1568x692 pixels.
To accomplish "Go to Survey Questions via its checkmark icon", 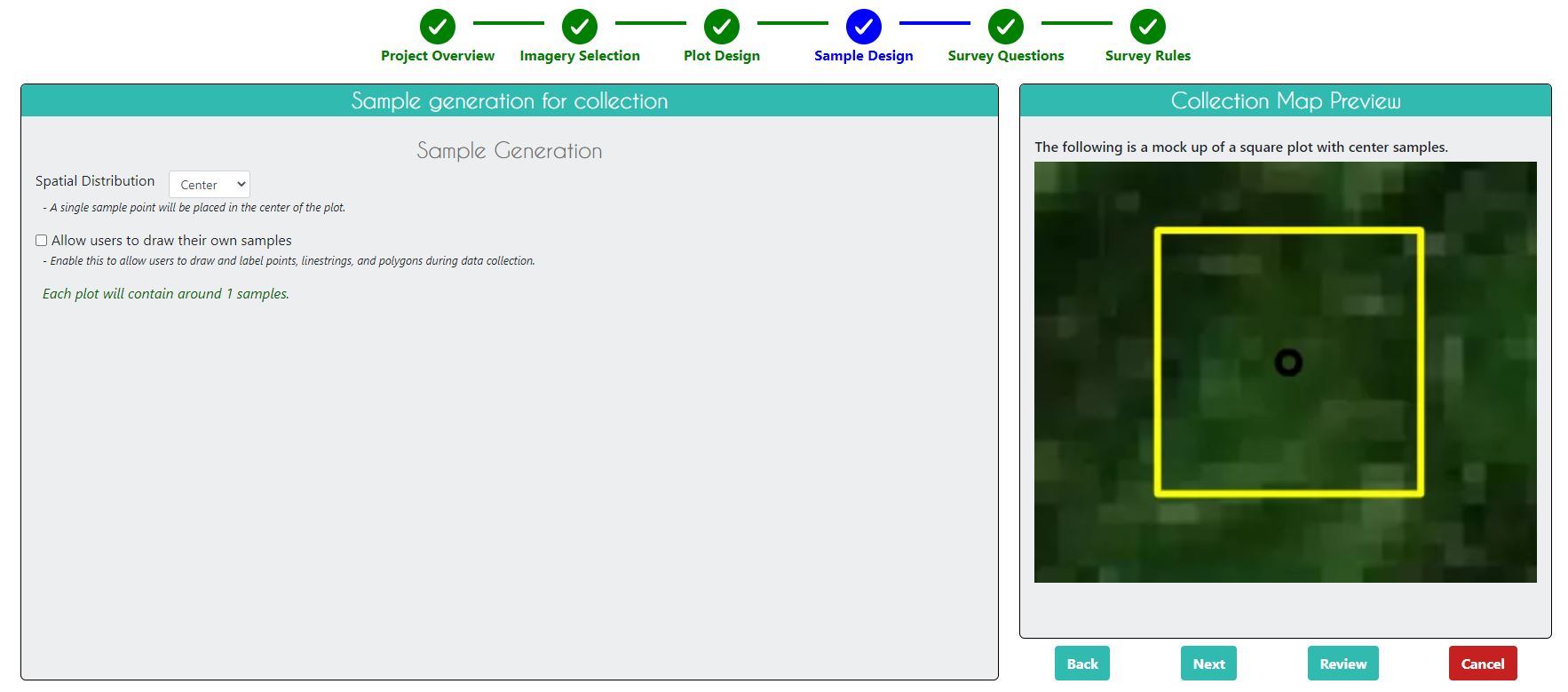I will pos(1005,27).
